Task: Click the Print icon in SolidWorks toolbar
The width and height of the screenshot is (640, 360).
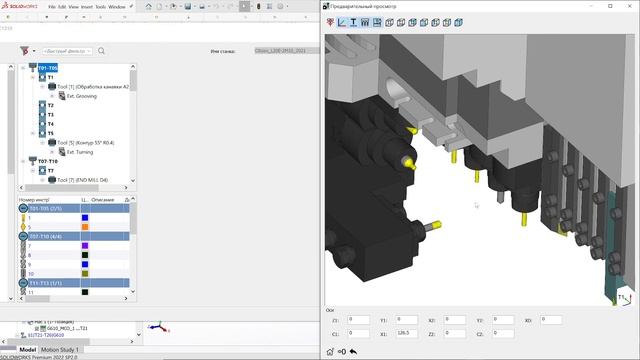Action: 202,7
